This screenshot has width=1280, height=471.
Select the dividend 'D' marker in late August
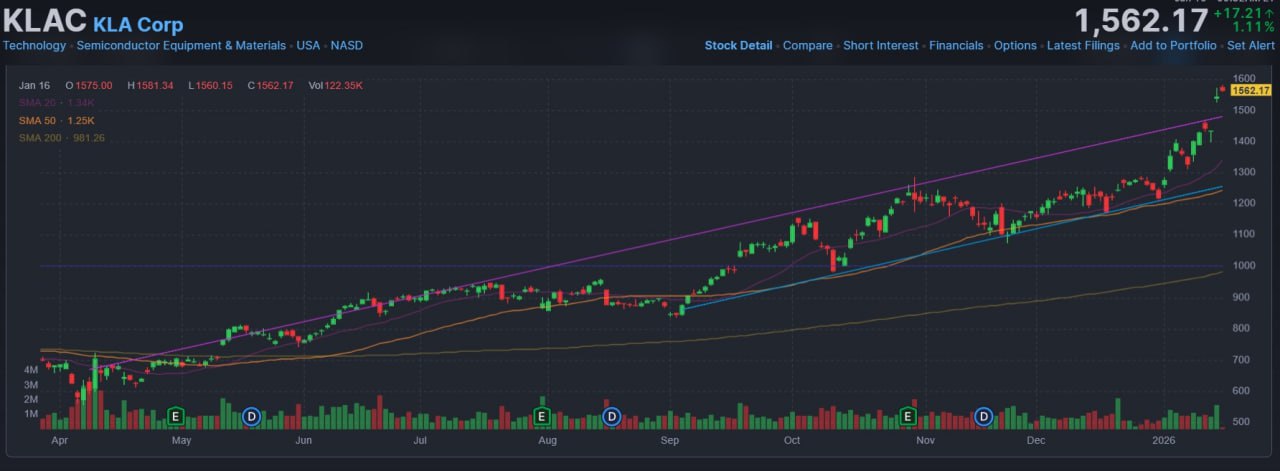(x=610, y=415)
